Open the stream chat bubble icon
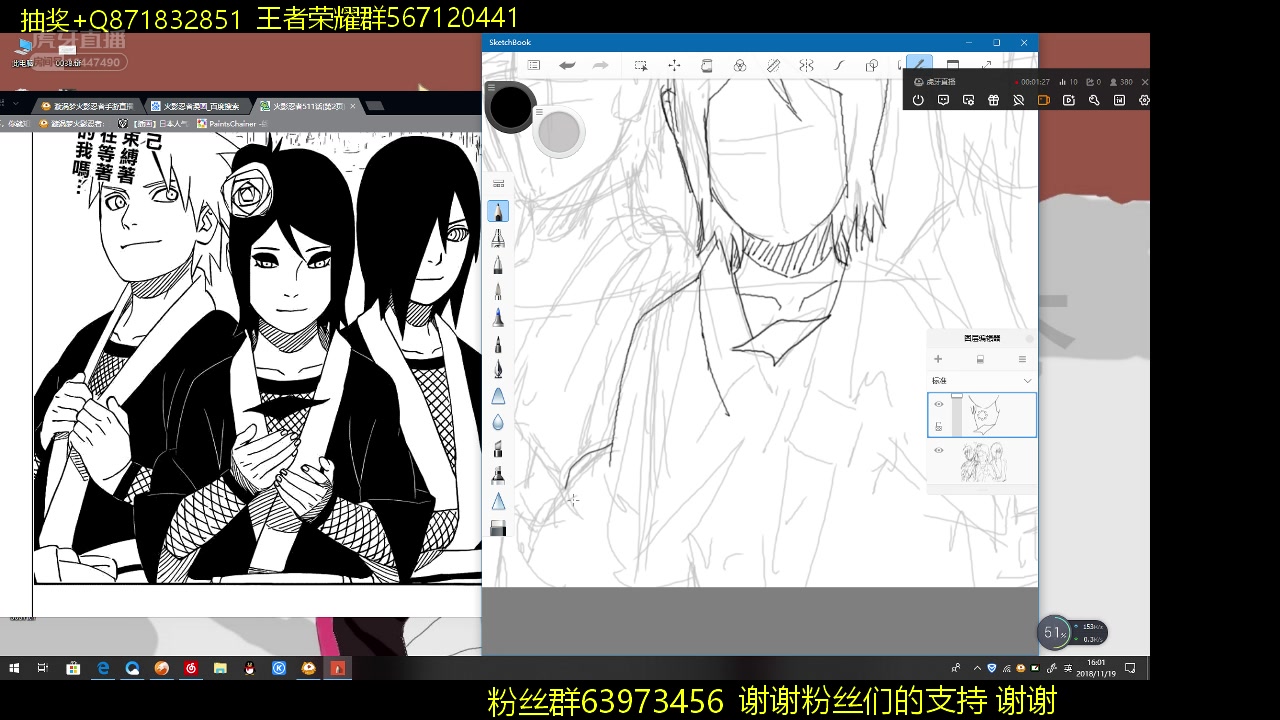The width and height of the screenshot is (1280, 720). pos(943,100)
